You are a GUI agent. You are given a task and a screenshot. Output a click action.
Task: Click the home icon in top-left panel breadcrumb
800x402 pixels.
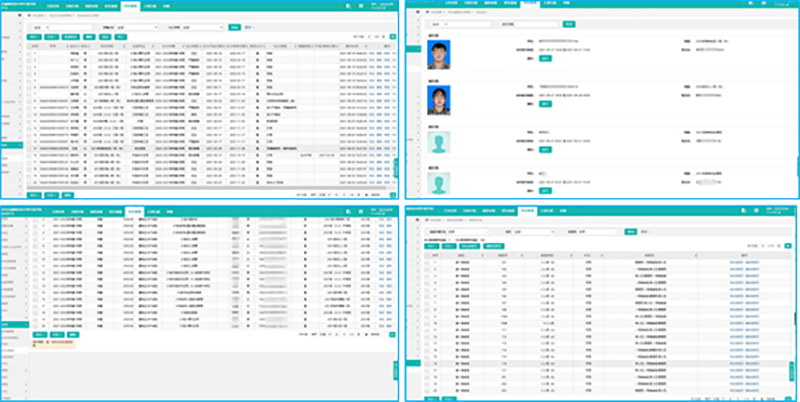tap(28, 17)
